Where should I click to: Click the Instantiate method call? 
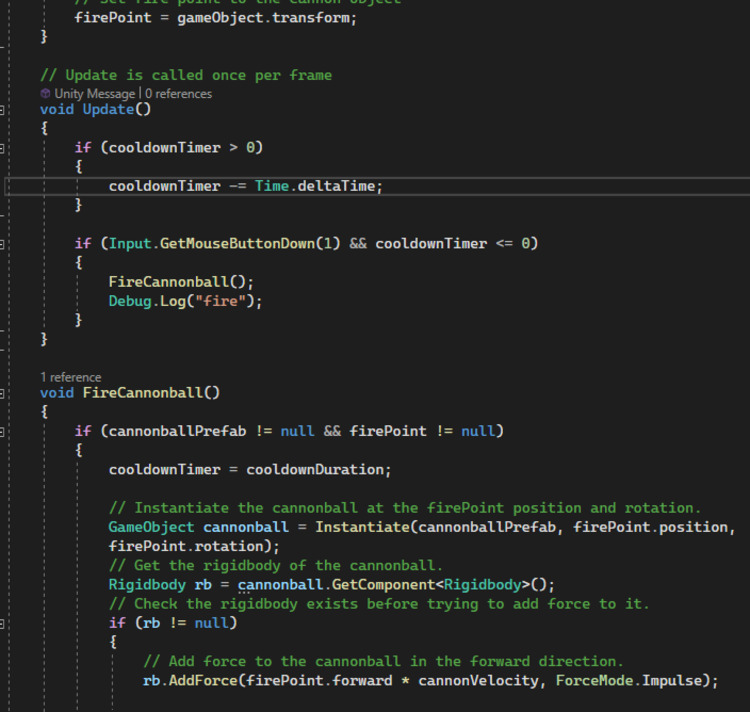362,527
